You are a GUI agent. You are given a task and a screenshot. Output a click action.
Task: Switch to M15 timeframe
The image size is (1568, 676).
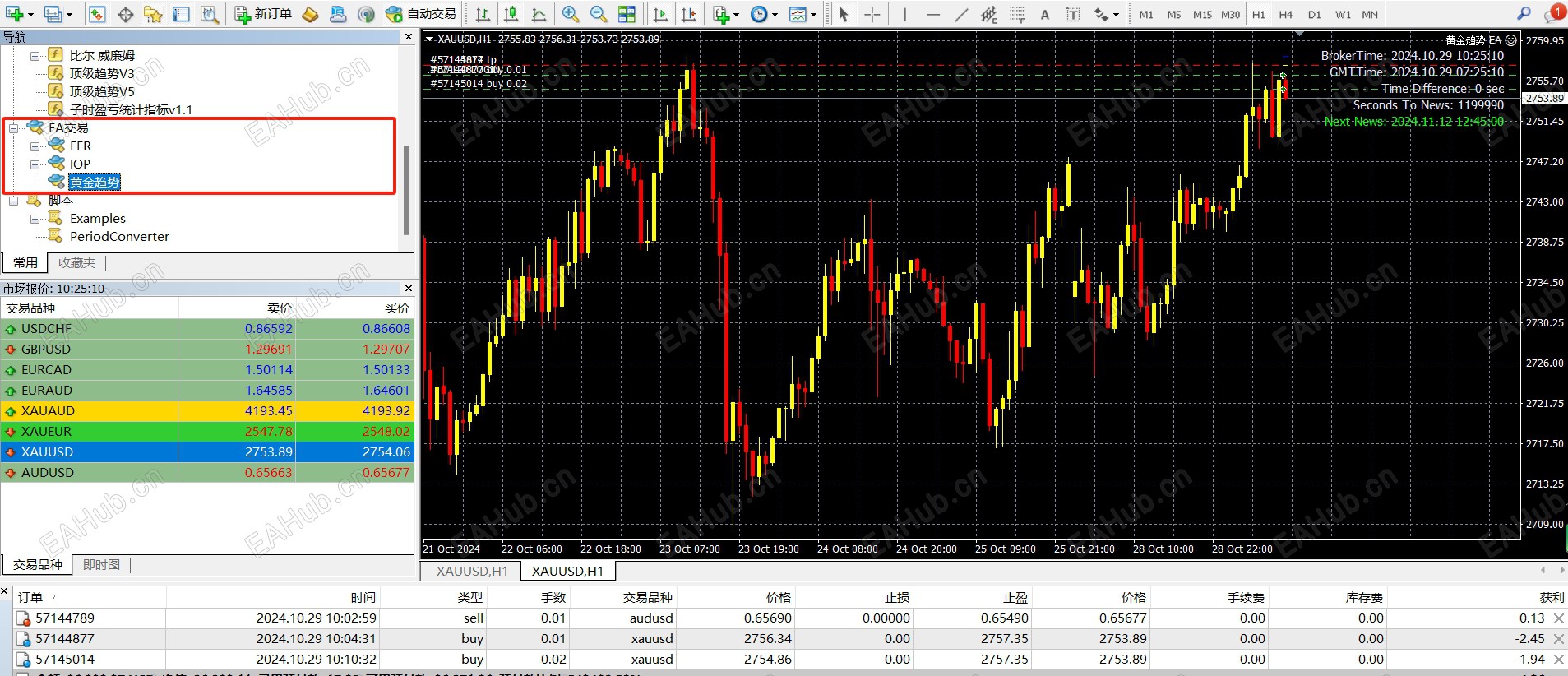1202,15
